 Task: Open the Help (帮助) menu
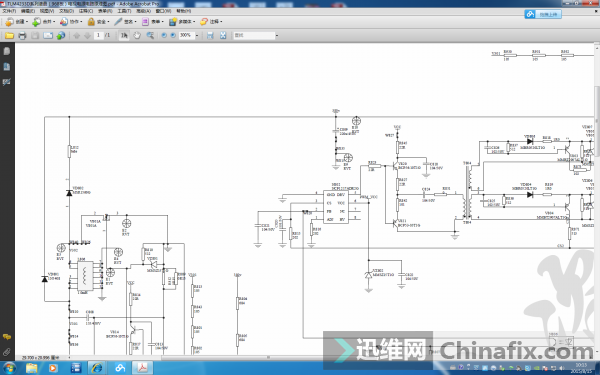(183, 11)
